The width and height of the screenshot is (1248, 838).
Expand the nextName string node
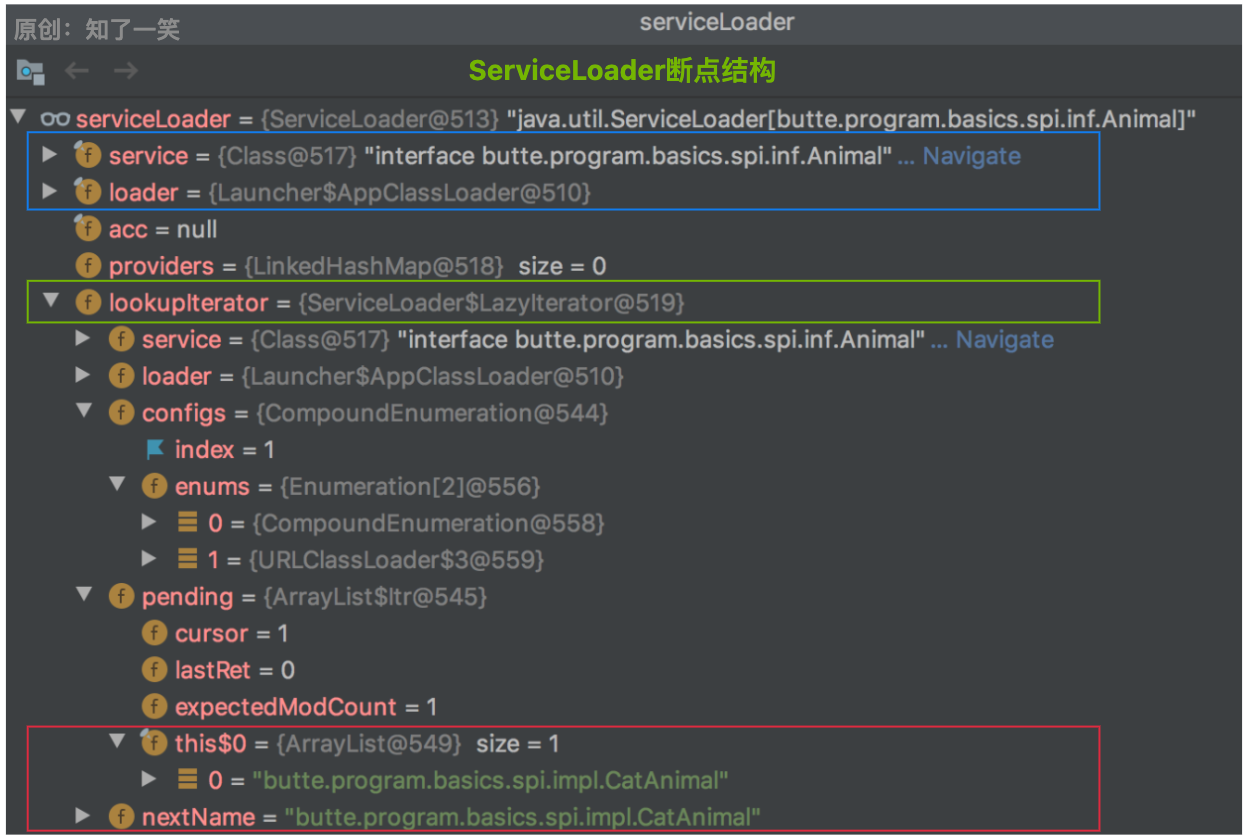coord(84,817)
